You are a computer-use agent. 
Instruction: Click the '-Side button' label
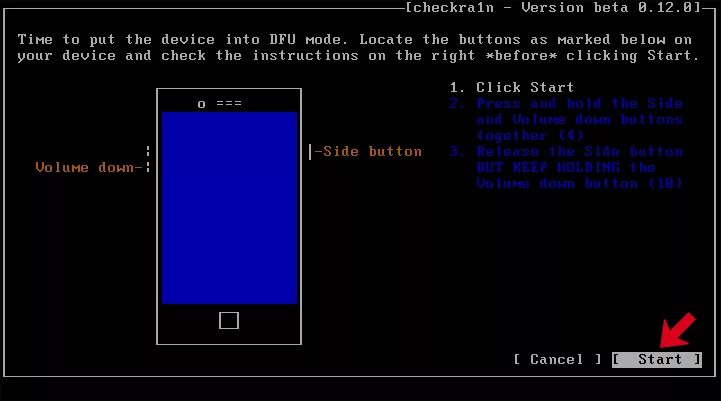coord(368,151)
